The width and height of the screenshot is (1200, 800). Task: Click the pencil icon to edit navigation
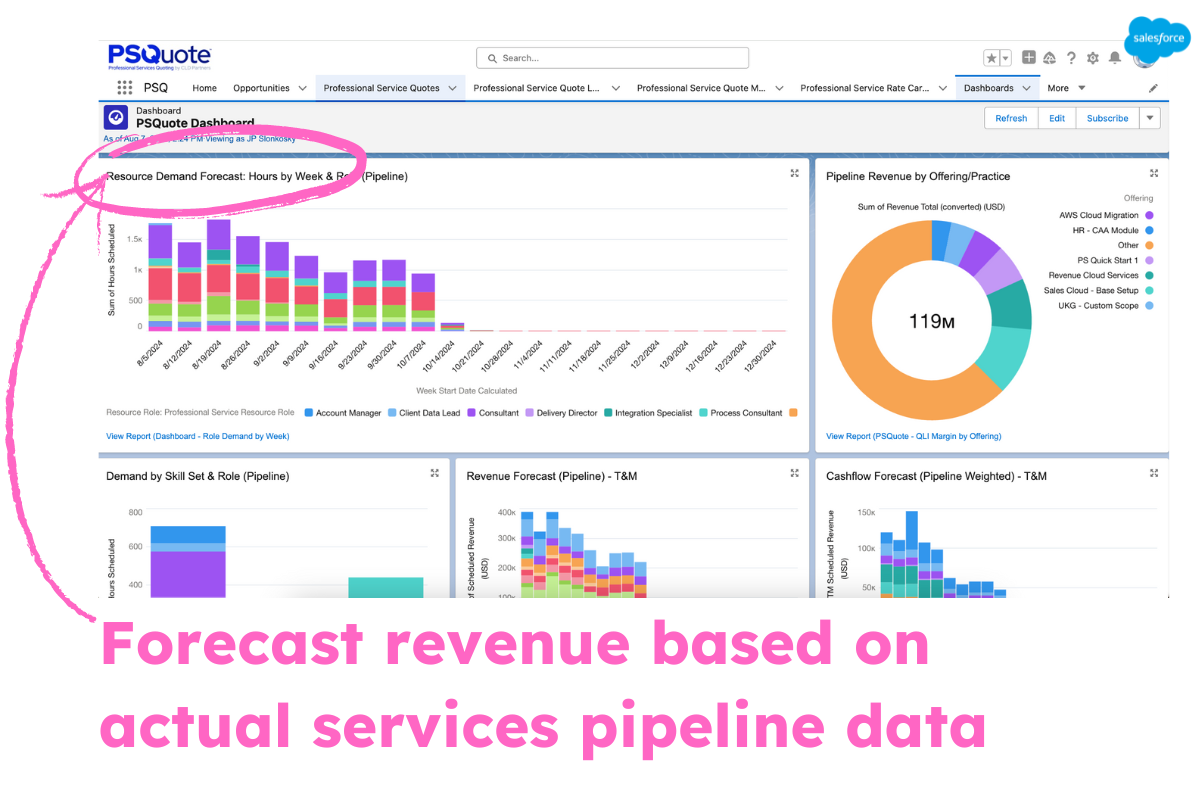(x=1153, y=88)
